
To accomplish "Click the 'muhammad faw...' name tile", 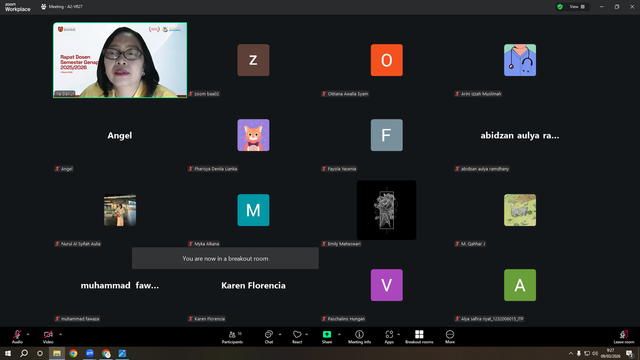I will (120, 285).
